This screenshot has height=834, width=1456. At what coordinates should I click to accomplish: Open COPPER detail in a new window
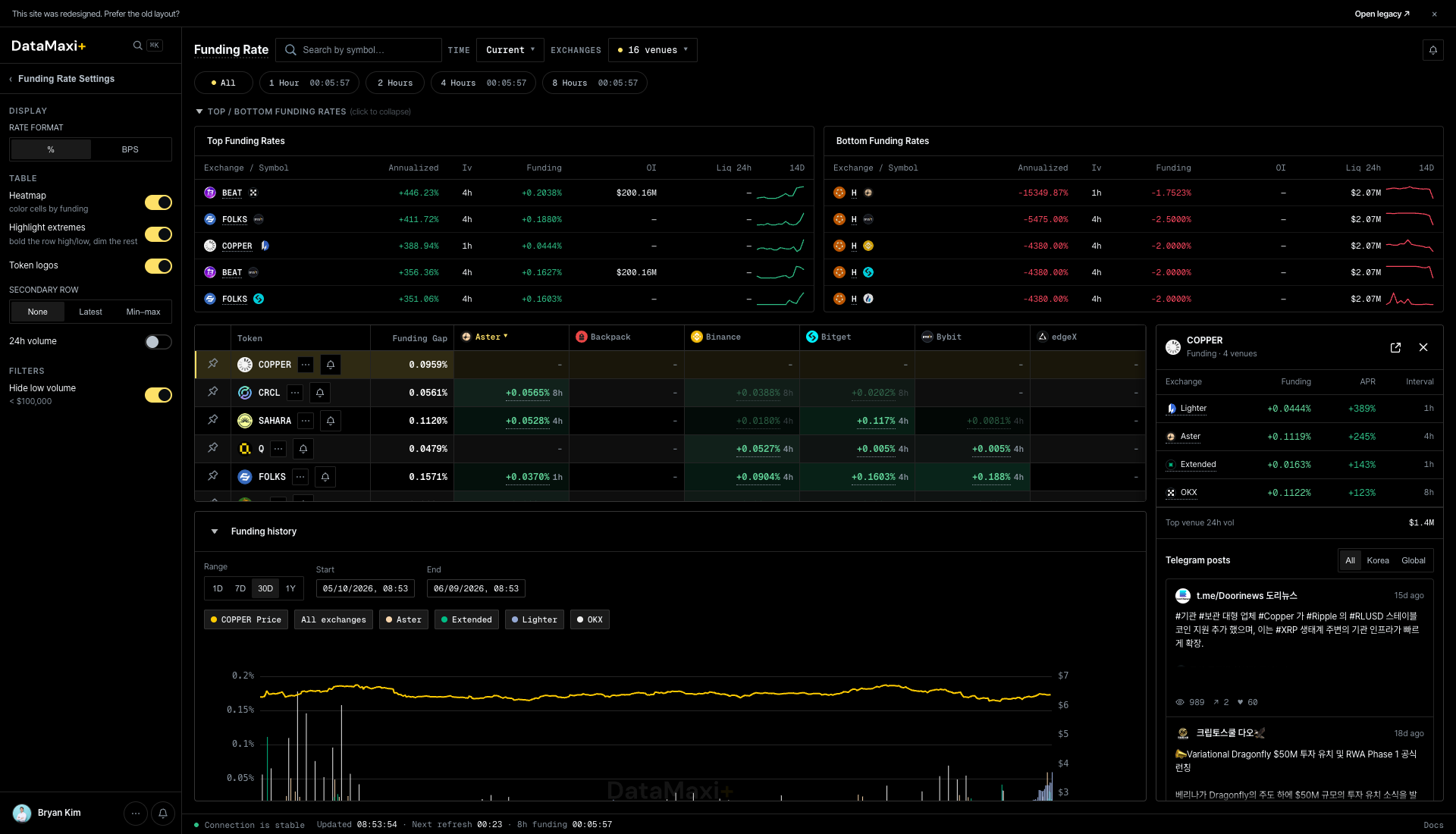click(x=1395, y=347)
